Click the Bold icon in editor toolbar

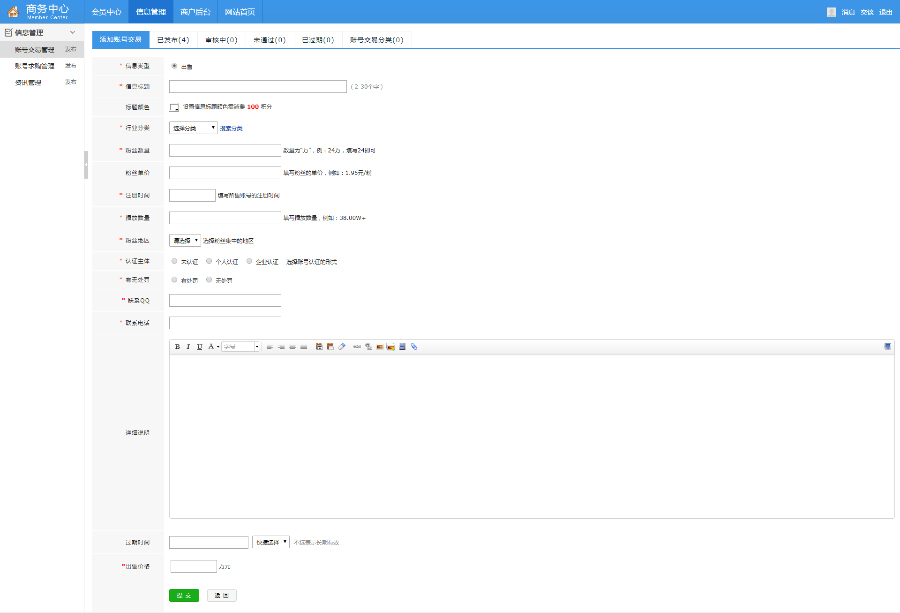pyautogui.click(x=177, y=347)
